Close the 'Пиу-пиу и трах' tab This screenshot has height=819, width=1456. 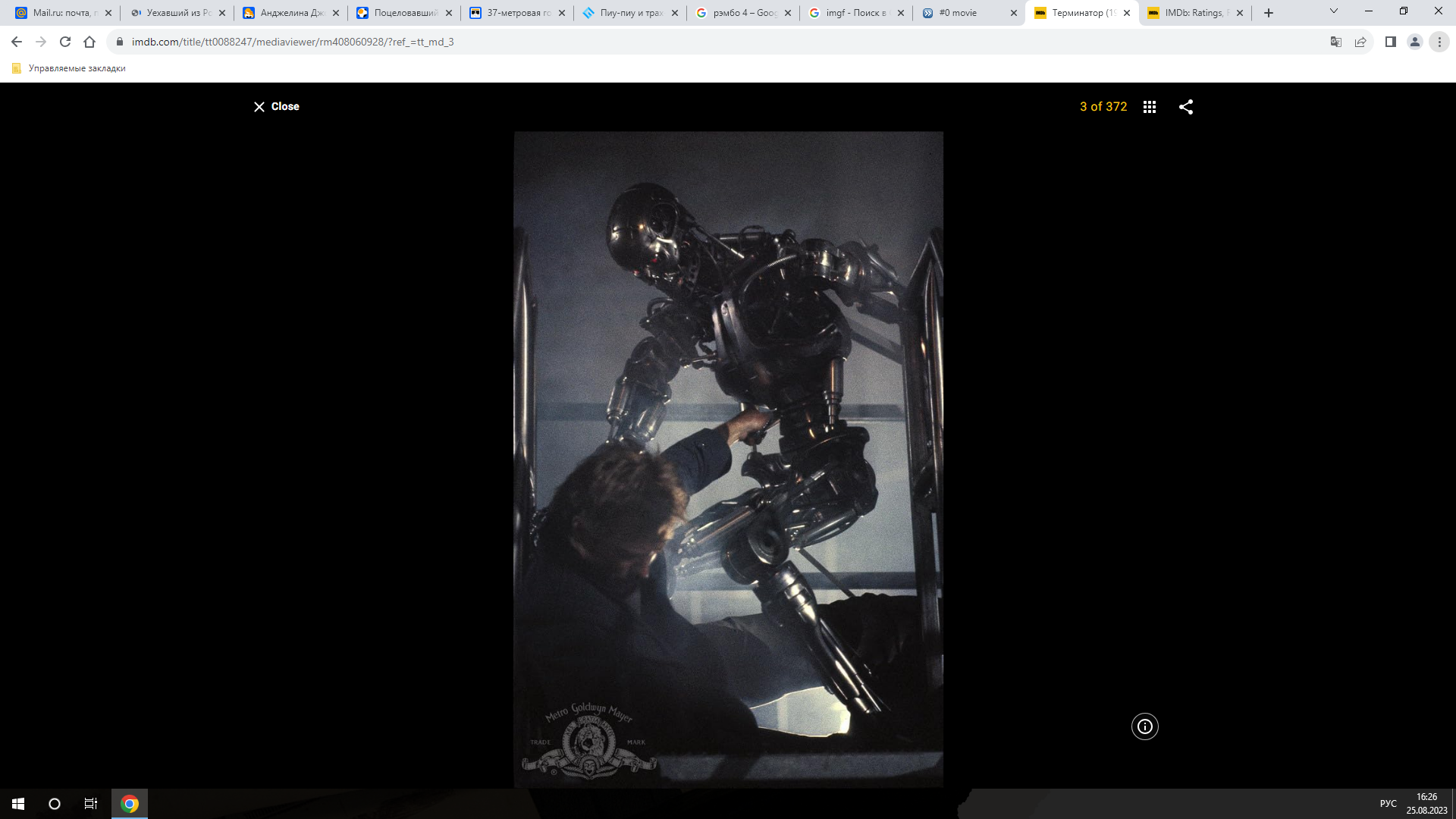(x=675, y=13)
